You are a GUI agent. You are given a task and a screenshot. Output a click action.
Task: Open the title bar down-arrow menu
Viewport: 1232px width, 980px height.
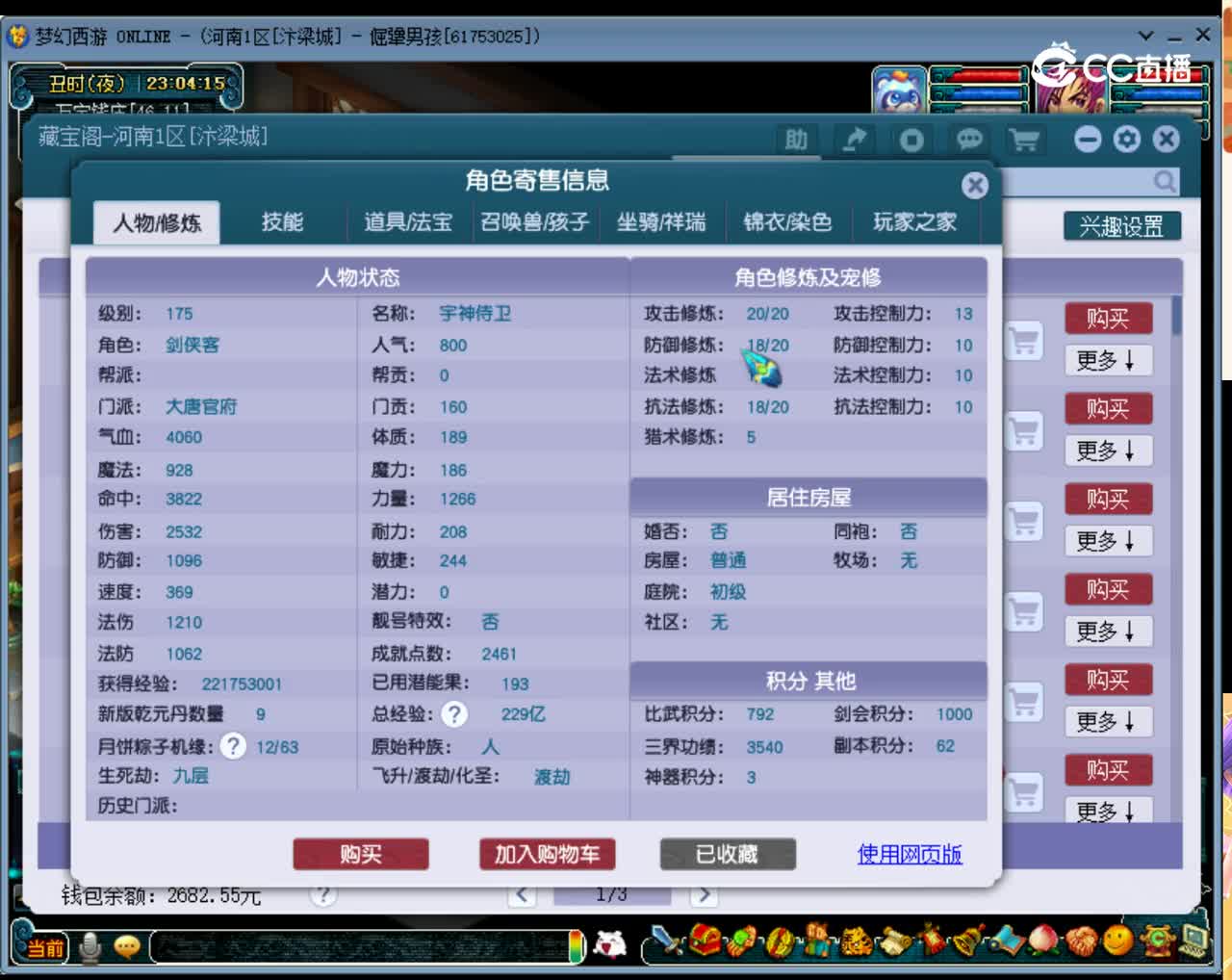1145,36
